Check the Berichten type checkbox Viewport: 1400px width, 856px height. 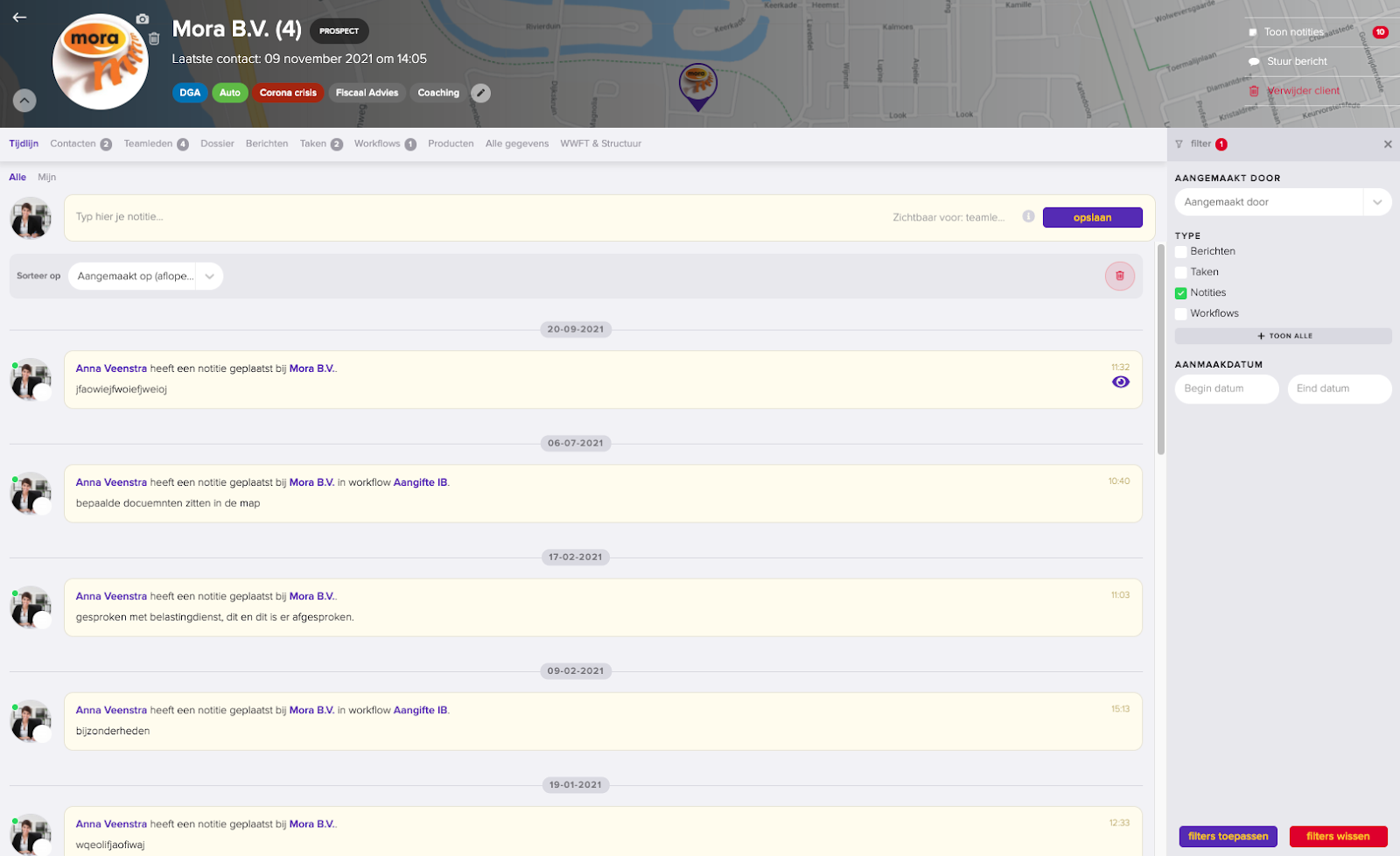click(x=1180, y=252)
